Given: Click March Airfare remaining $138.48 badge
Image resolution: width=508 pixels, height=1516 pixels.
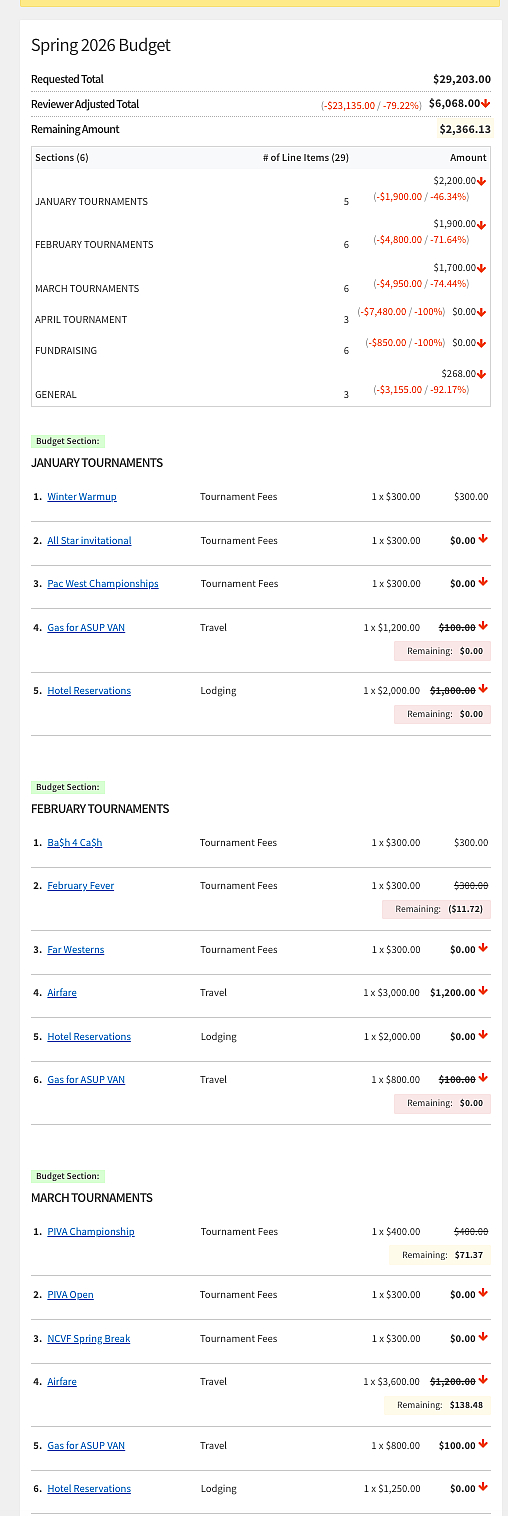Looking at the screenshot, I should [x=437, y=1405].
